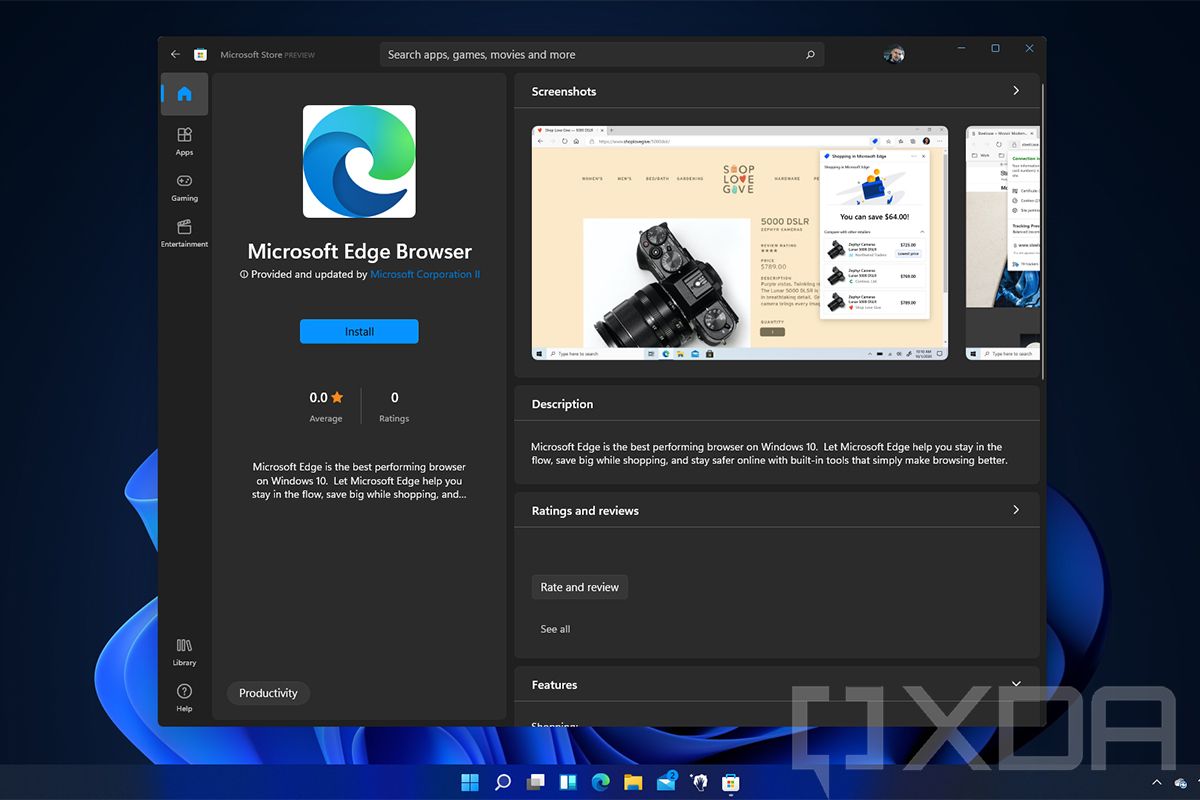Click the back arrow in title bar
The height and width of the screenshot is (800, 1200).
tap(176, 55)
